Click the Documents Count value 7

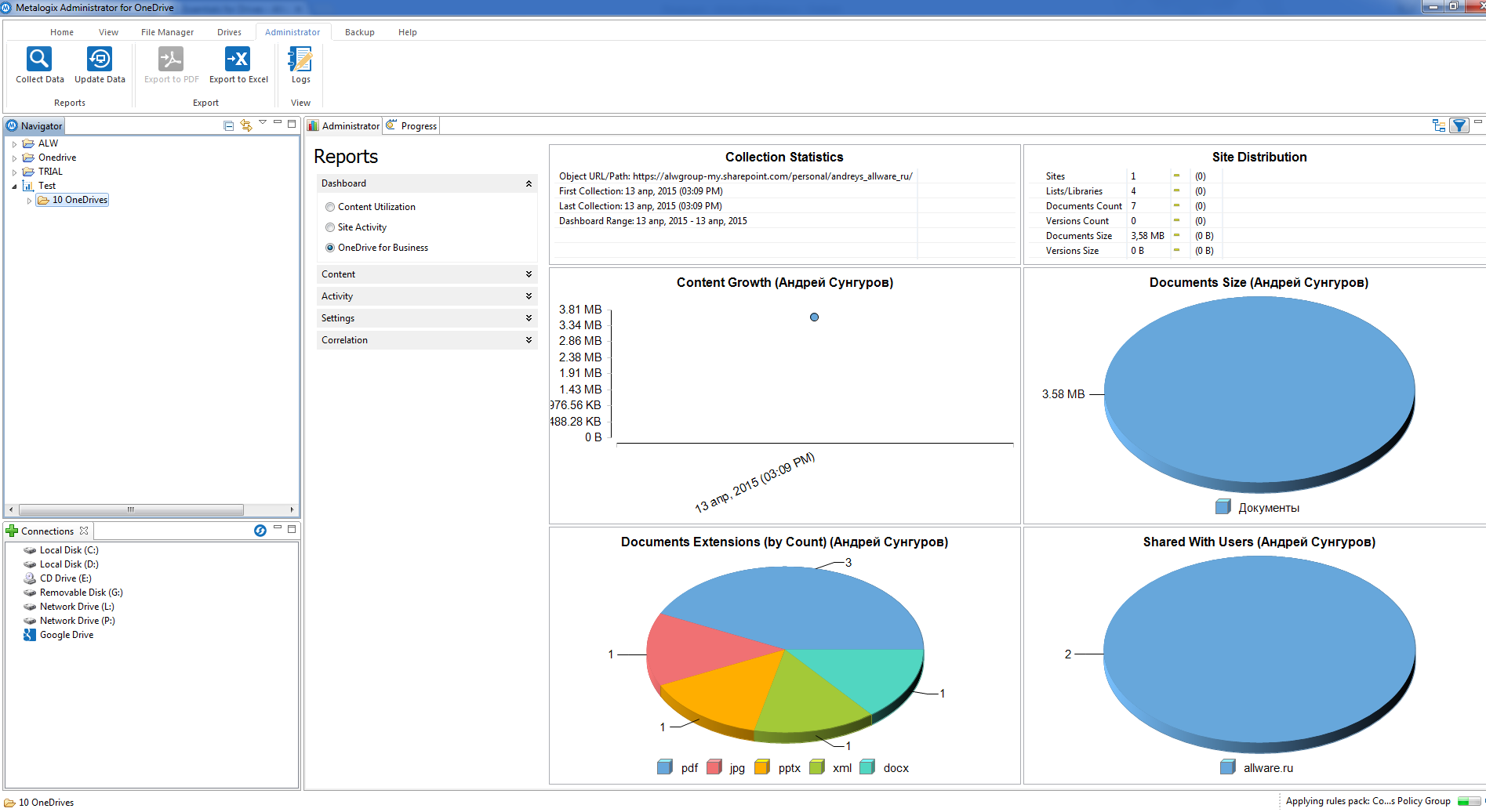pyautogui.click(x=1133, y=206)
